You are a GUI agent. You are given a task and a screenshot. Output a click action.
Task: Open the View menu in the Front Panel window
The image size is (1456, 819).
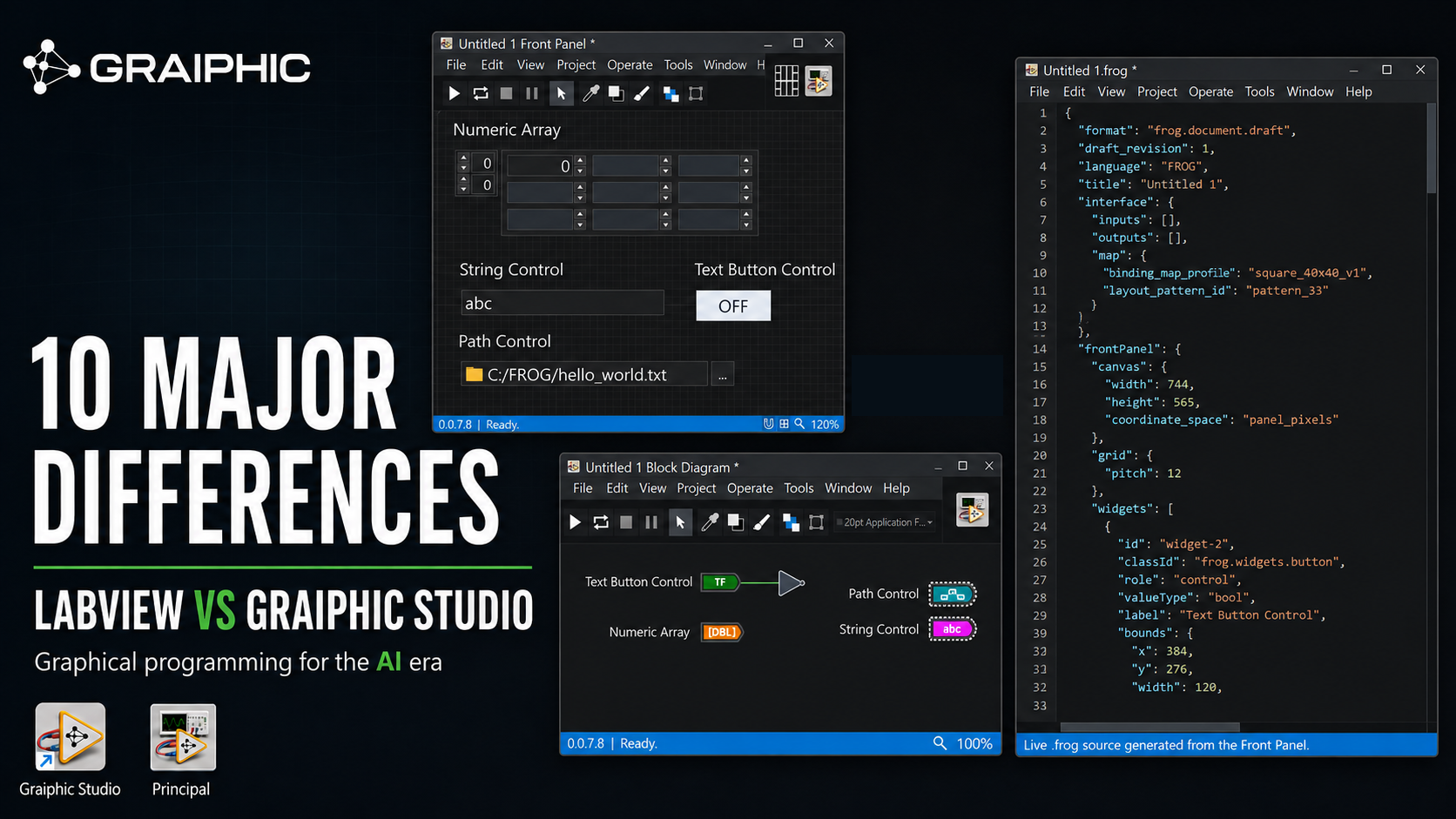coord(530,65)
